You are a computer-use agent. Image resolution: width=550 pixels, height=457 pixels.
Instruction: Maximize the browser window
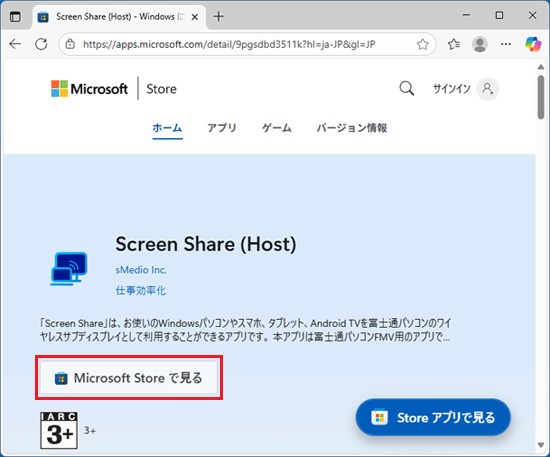(499, 15)
